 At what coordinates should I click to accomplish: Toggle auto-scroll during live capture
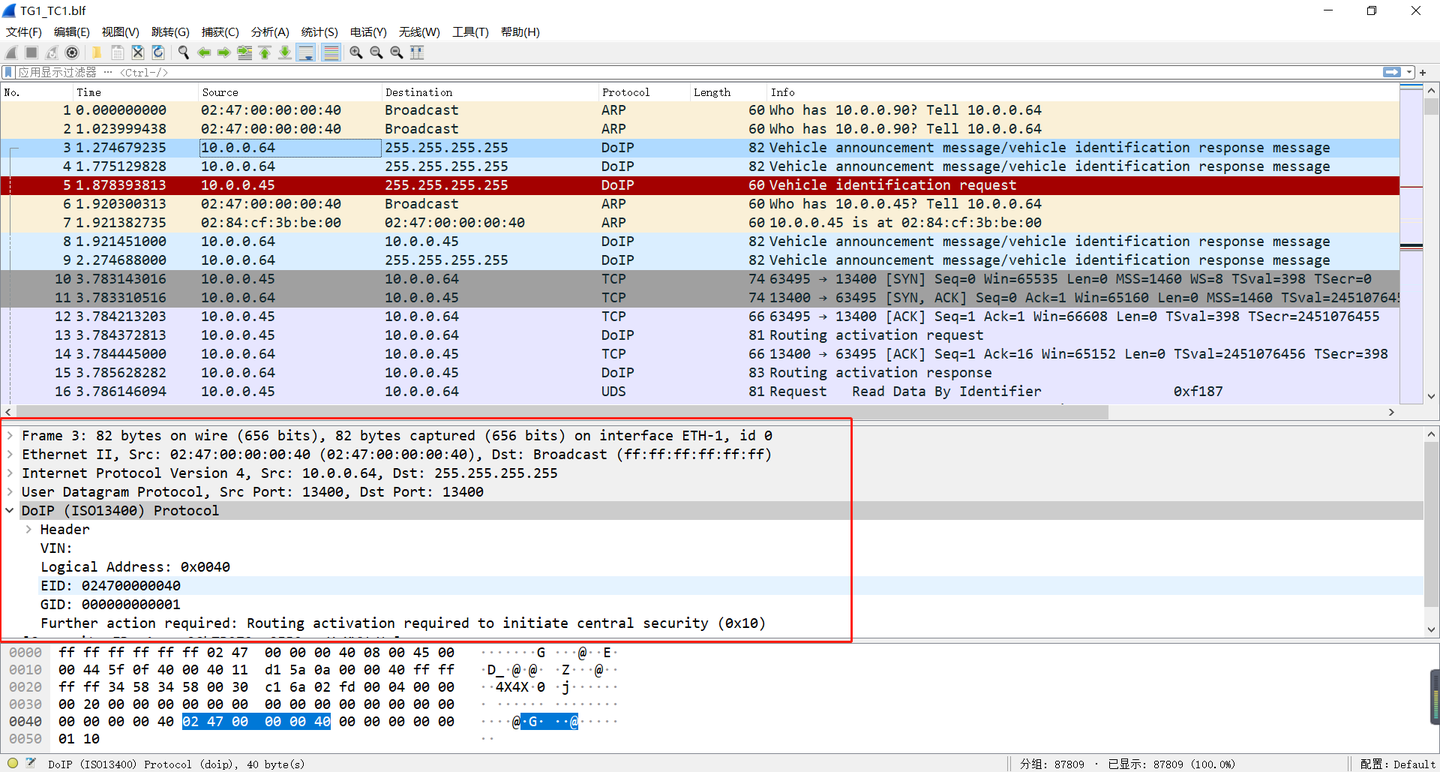[306, 52]
